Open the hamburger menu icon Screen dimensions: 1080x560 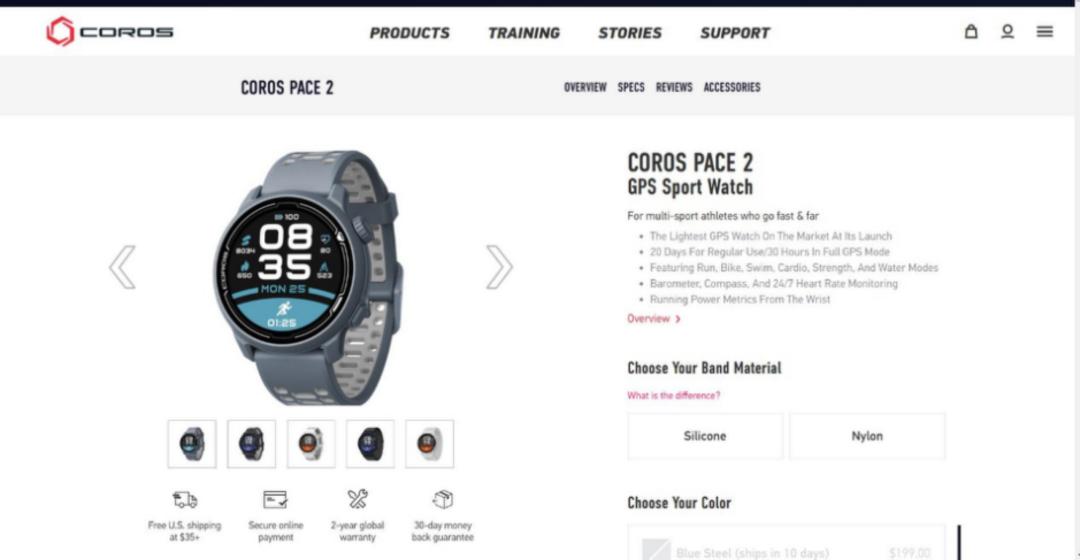point(1044,31)
